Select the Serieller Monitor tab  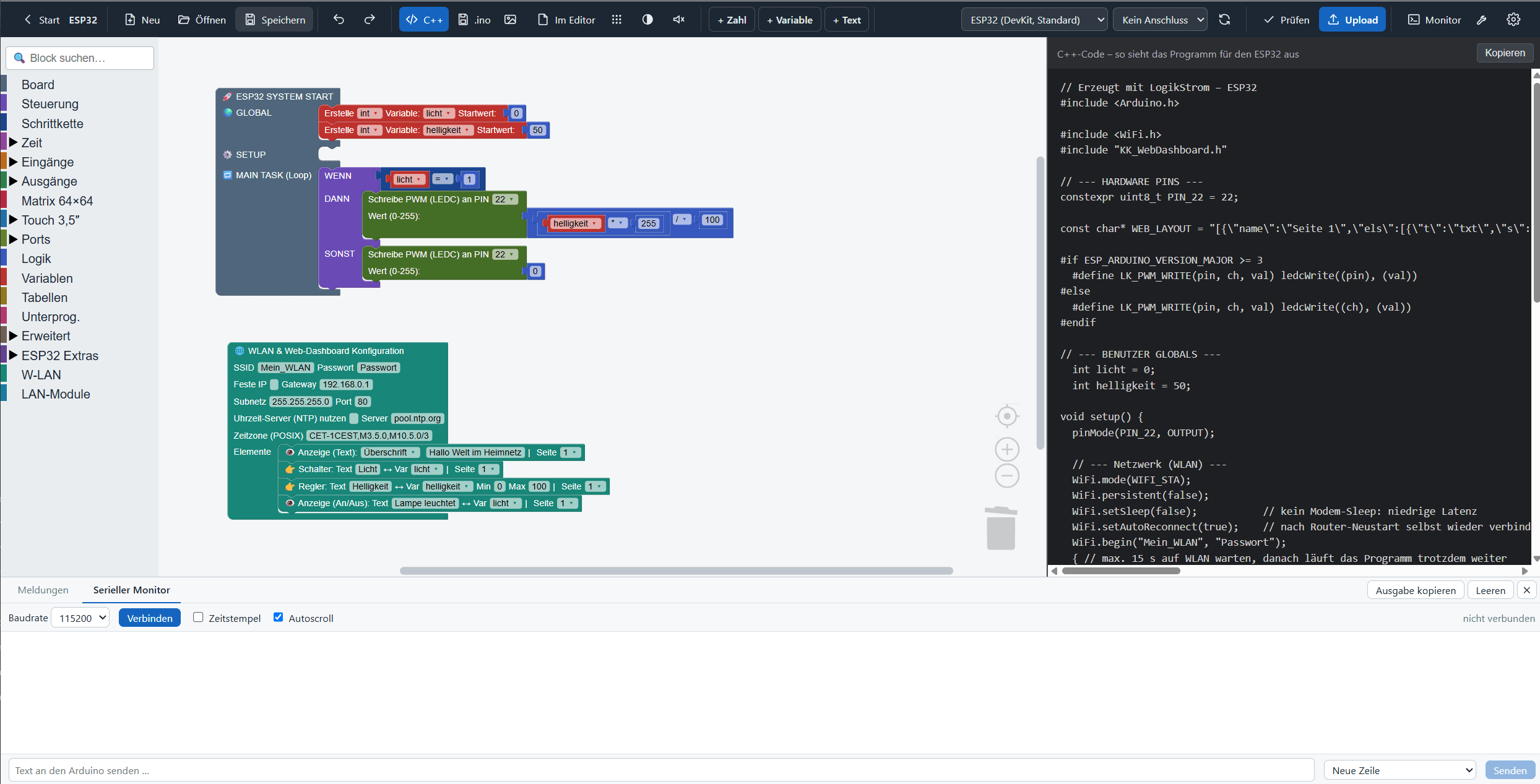pyautogui.click(x=131, y=590)
